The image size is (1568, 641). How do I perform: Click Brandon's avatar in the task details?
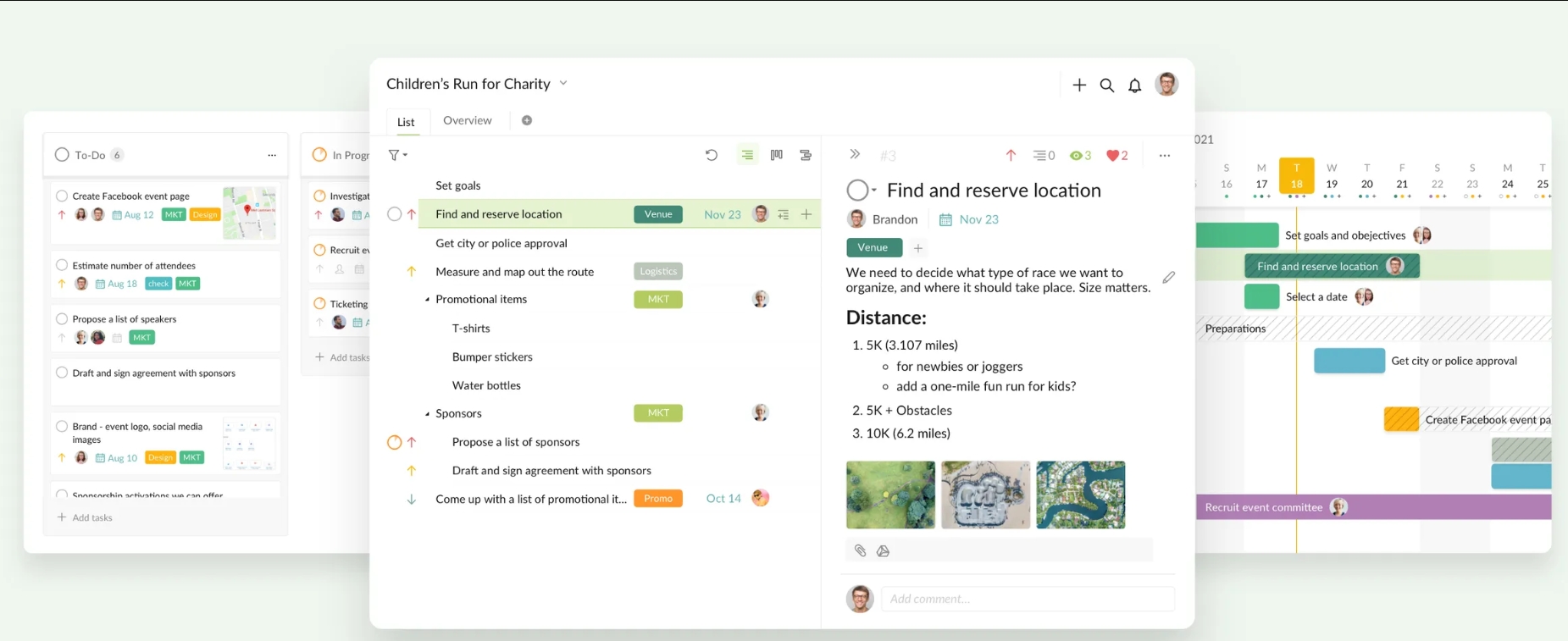point(857,219)
